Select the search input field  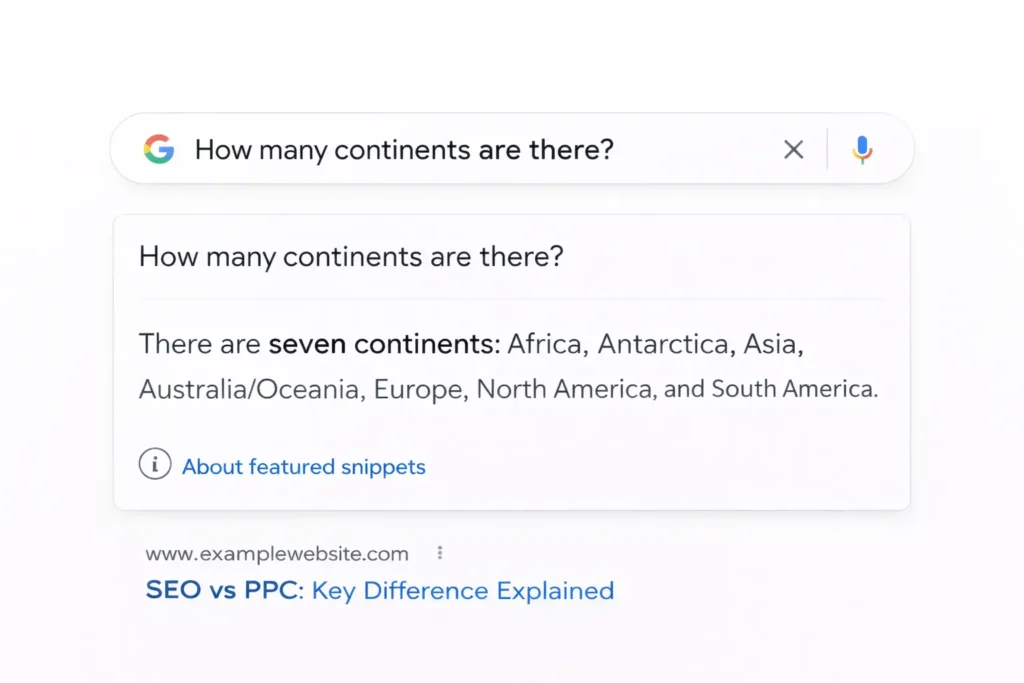450,148
